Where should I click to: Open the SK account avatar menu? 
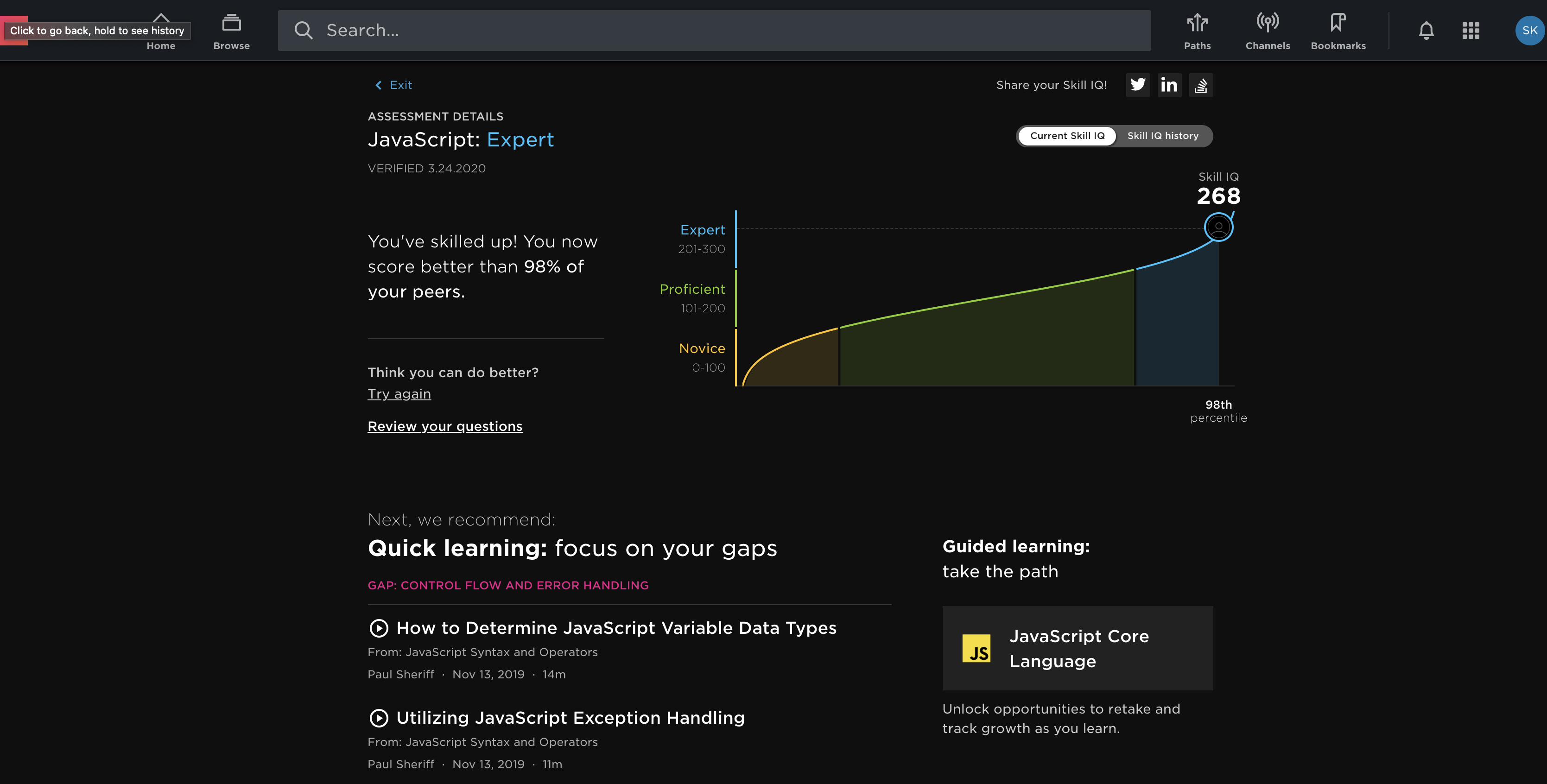(x=1529, y=31)
